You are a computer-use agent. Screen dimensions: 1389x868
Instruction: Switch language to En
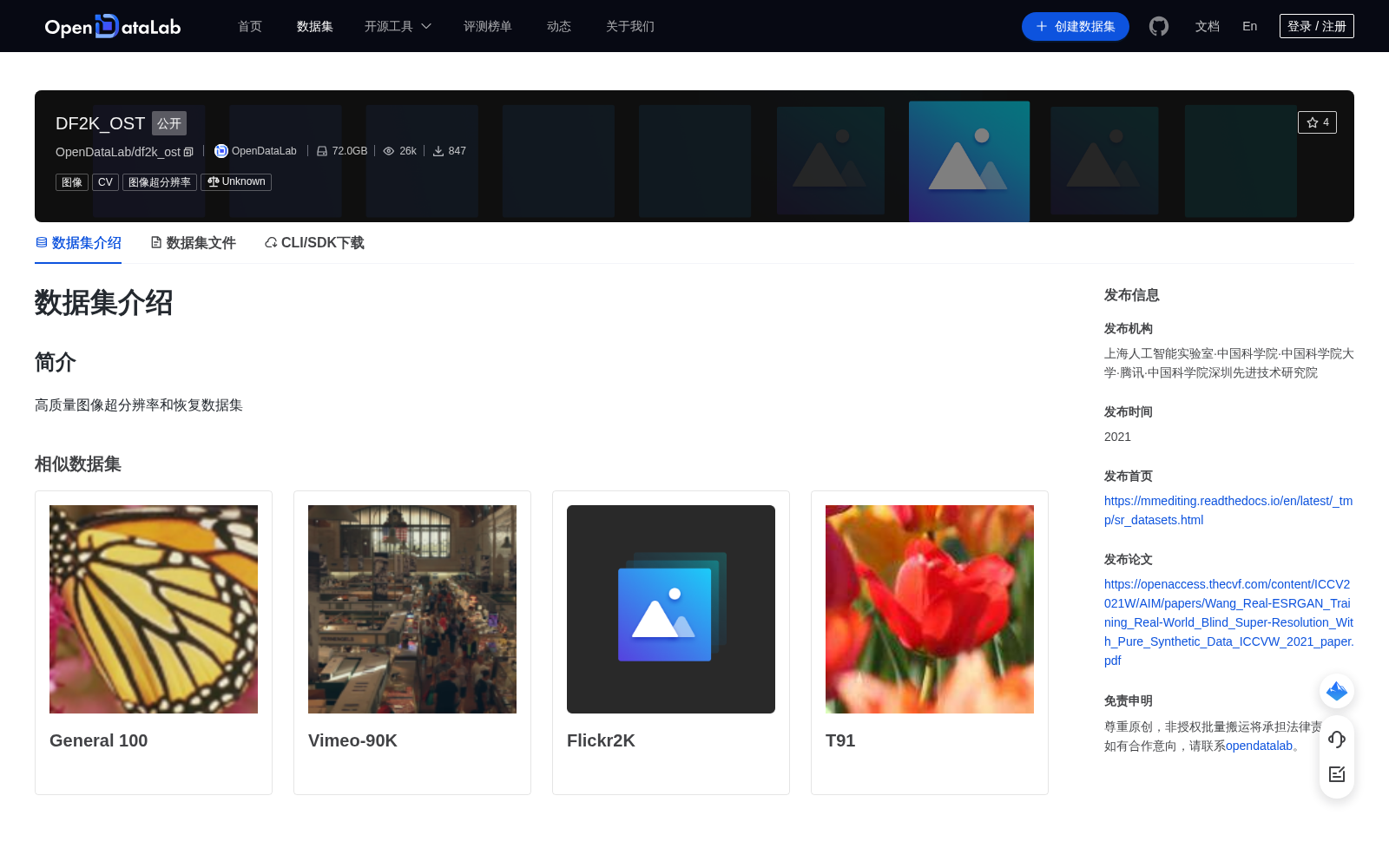click(x=1250, y=26)
